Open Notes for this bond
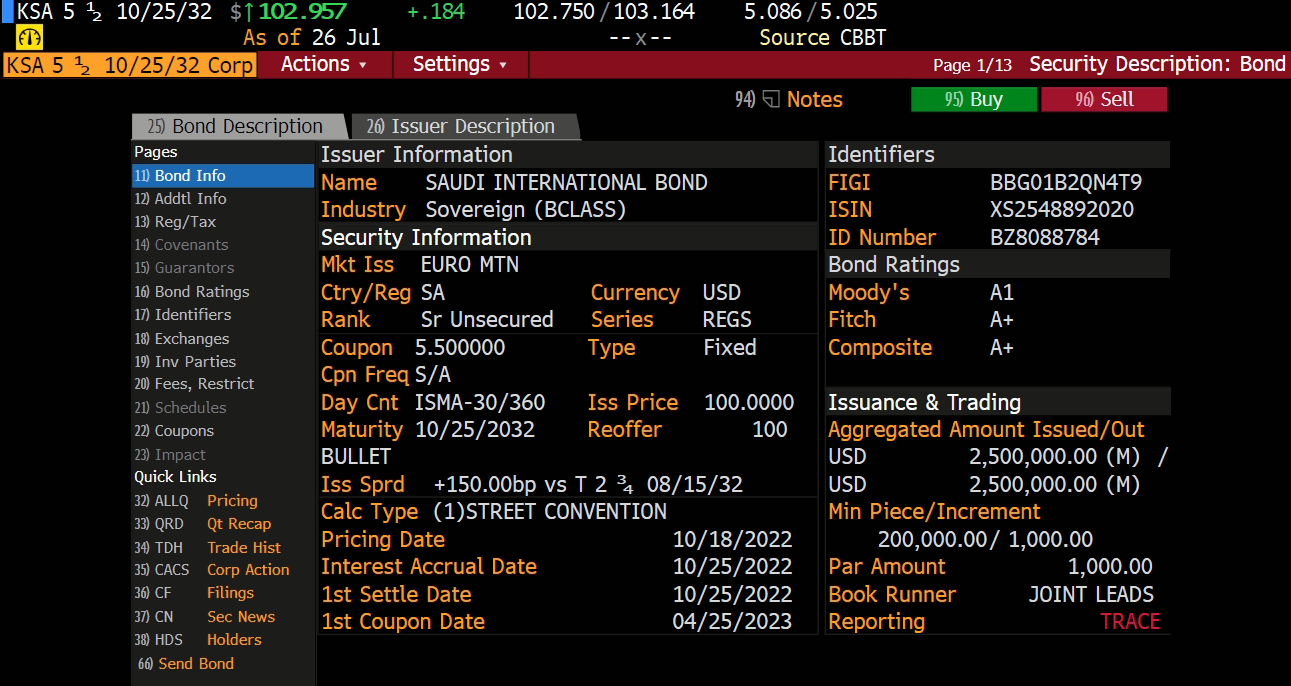This screenshot has height=686, width=1291. pos(789,100)
